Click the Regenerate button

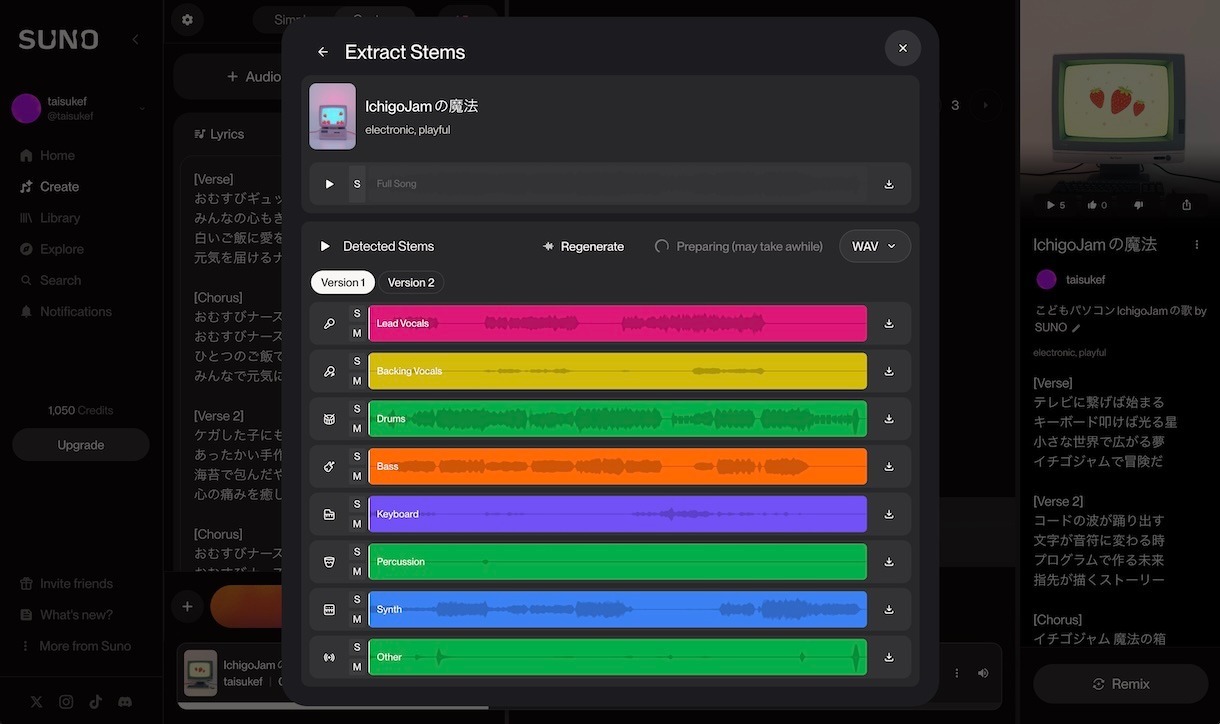click(583, 246)
